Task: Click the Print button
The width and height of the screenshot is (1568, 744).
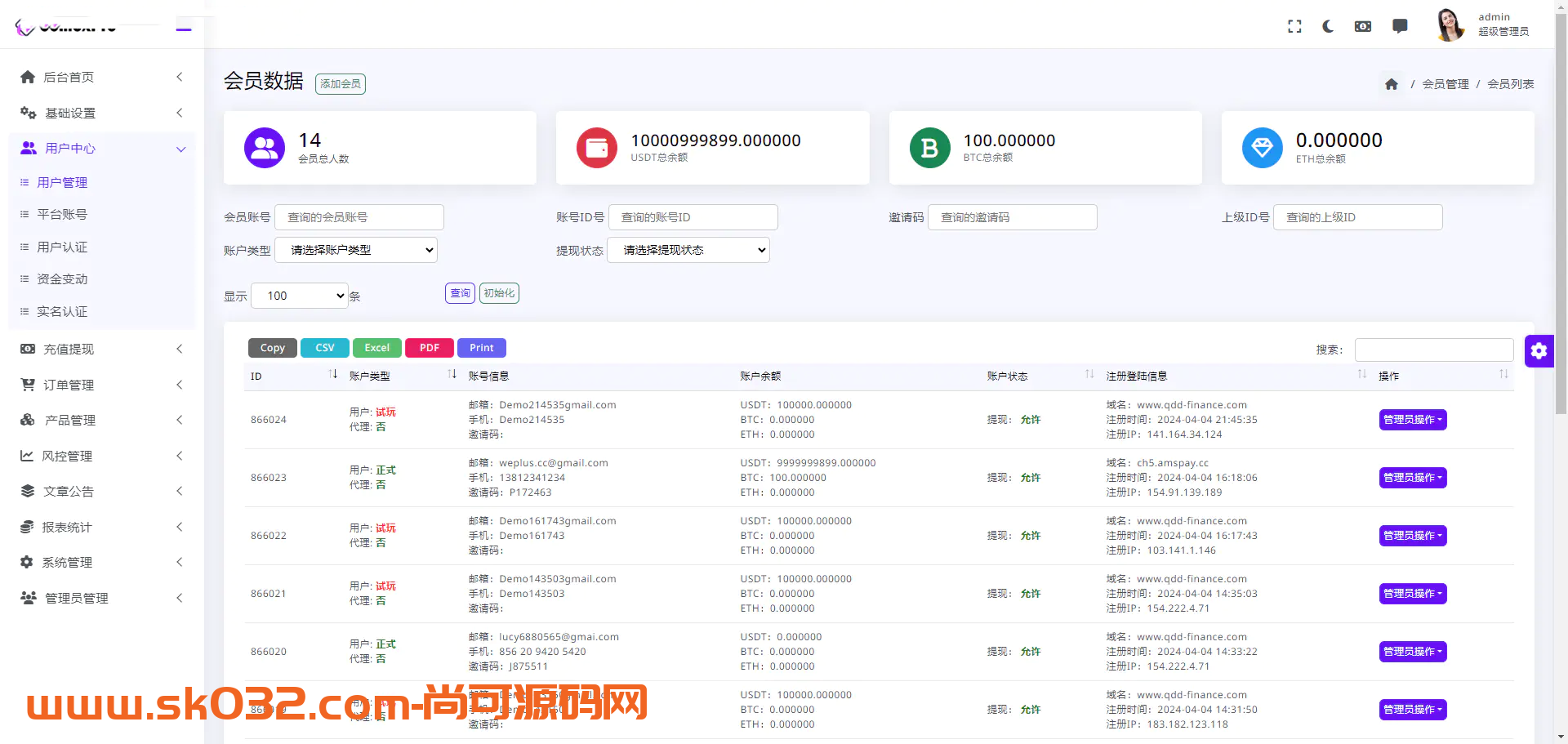Action: (x=482, y=348)
